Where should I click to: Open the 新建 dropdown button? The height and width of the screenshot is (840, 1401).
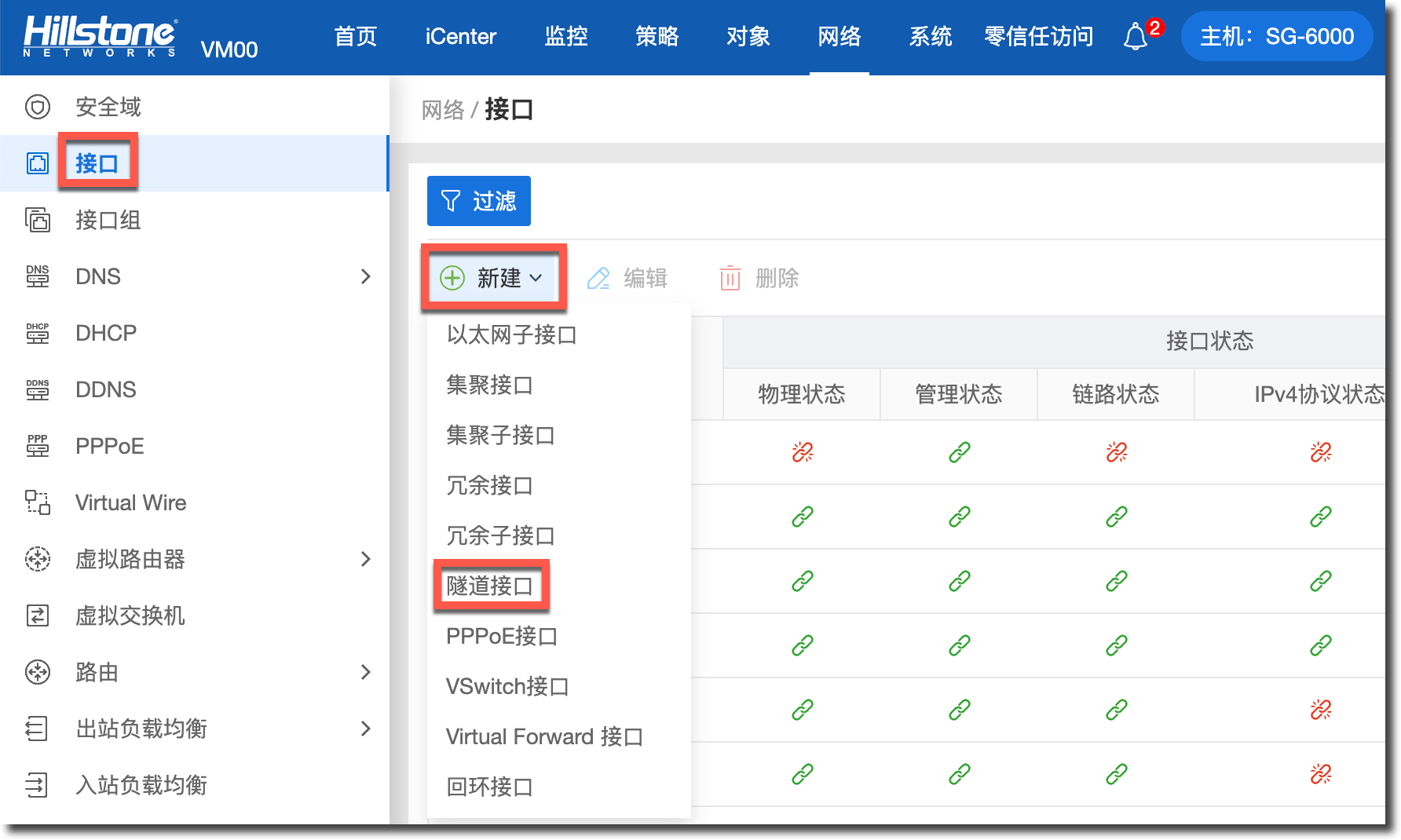click(x=492, y=278)
